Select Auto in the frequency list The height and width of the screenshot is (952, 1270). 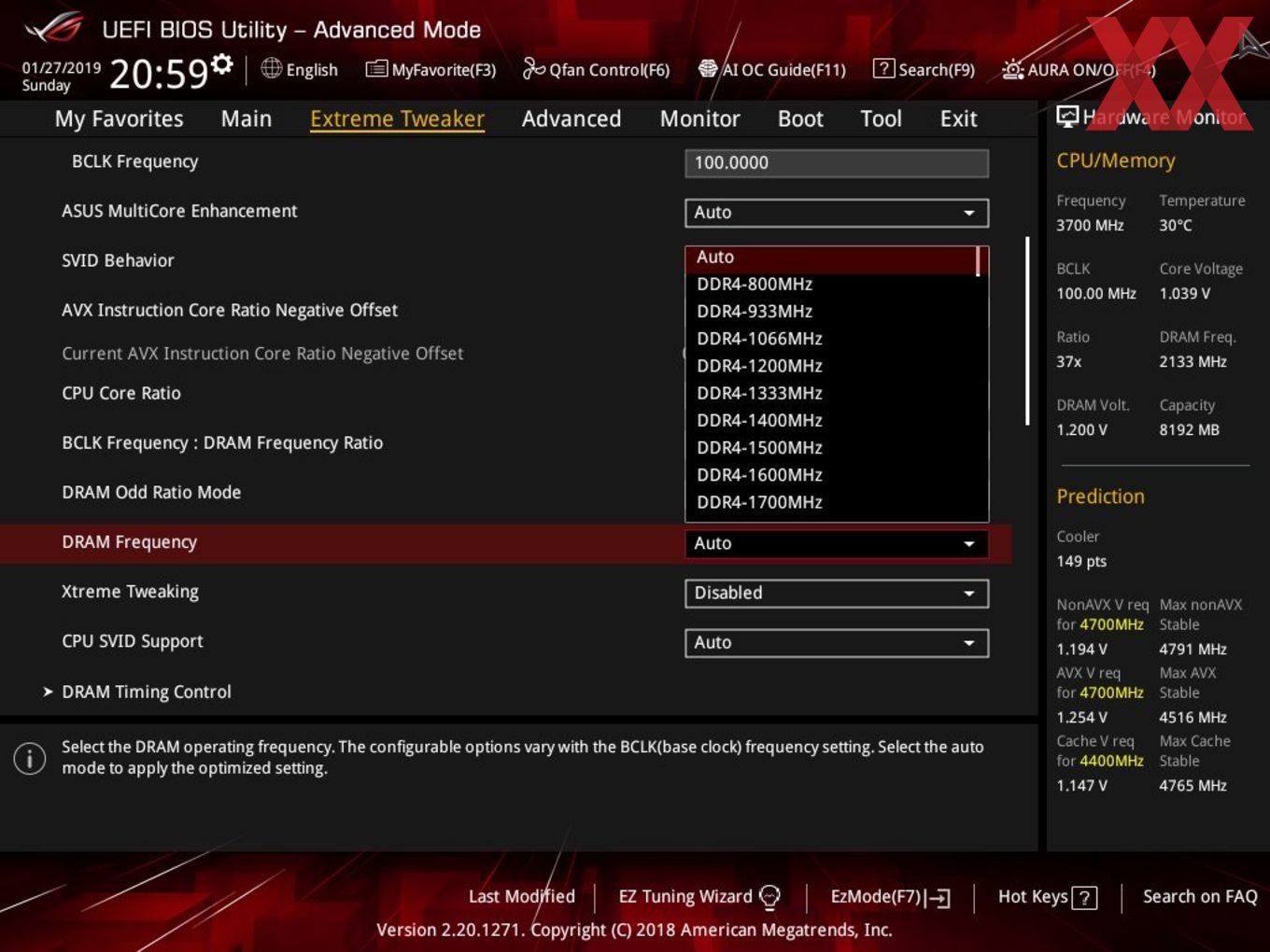831,257
